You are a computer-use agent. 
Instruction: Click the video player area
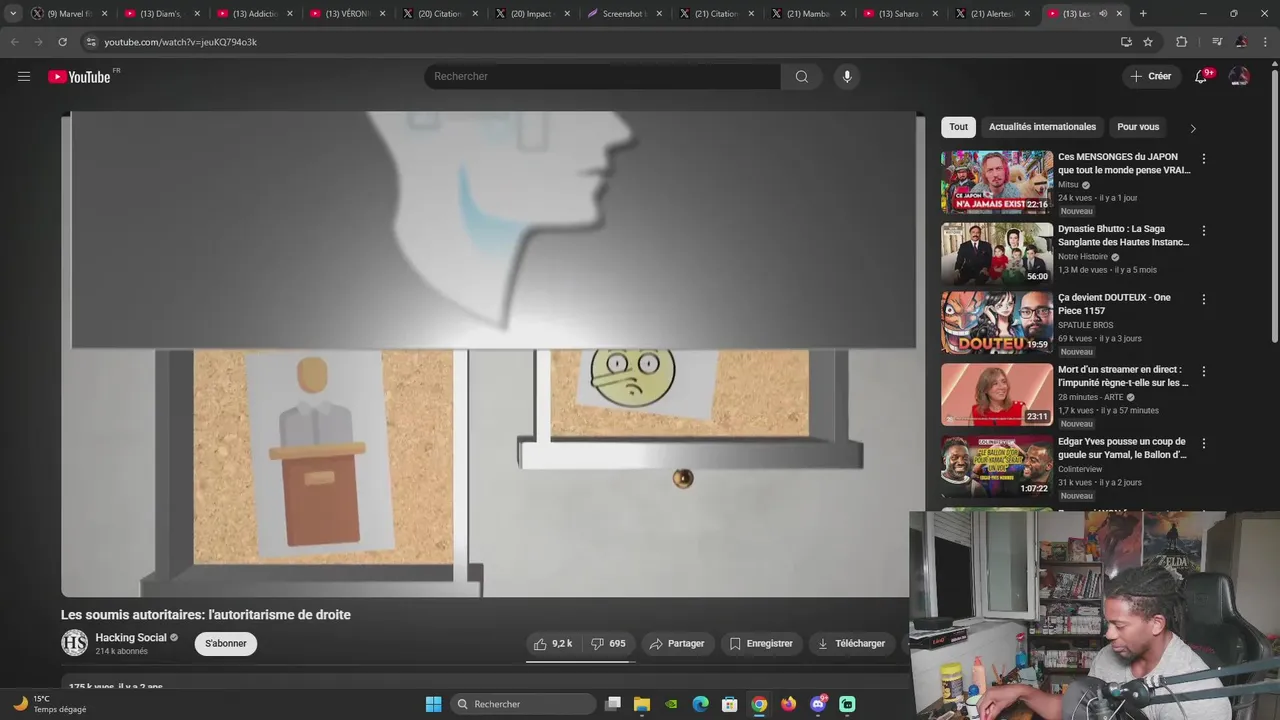pos(493,354)
